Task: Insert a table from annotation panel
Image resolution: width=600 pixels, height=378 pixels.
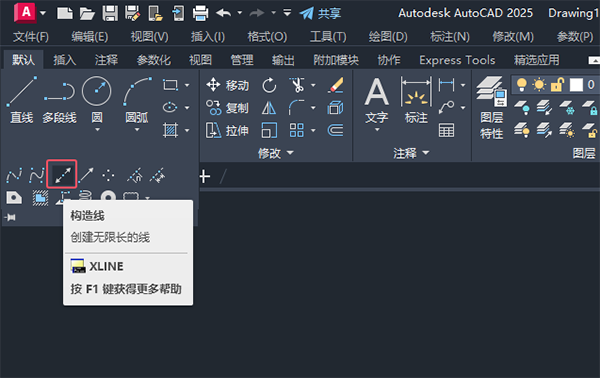Action: pyautogui.click(x=446, y=130)
